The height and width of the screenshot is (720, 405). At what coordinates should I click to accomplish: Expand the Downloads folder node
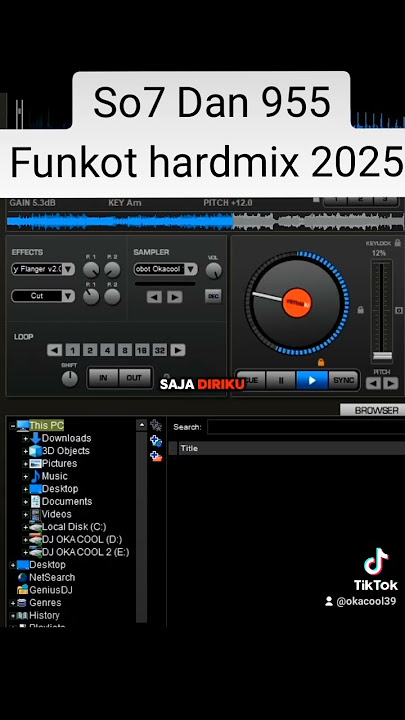coord(26,439)
